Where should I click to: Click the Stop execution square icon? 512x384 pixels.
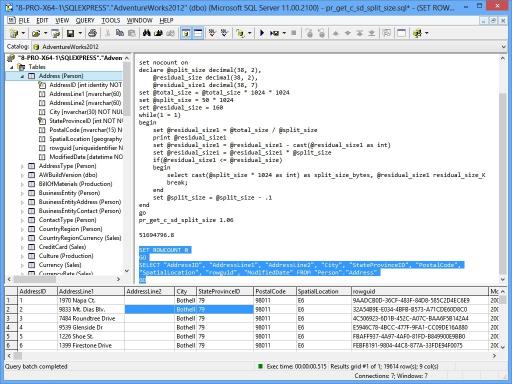[x=294, y=33]
